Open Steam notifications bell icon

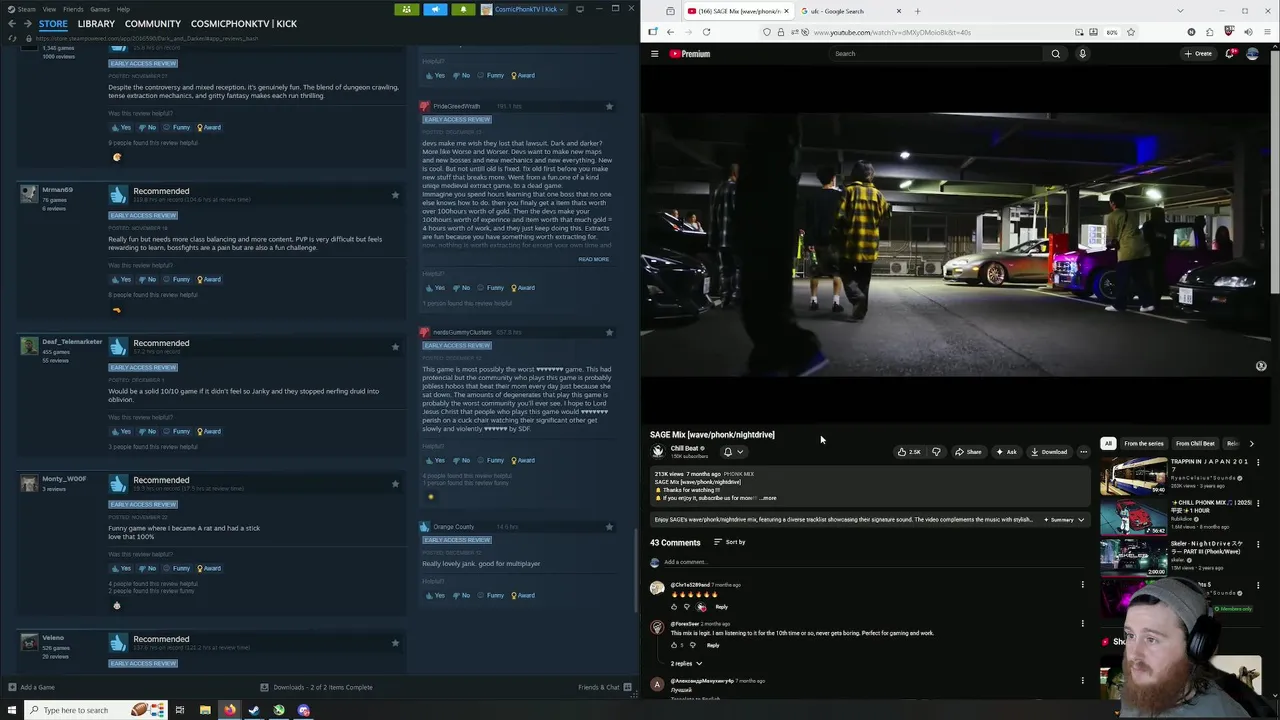tap(462, 9)
